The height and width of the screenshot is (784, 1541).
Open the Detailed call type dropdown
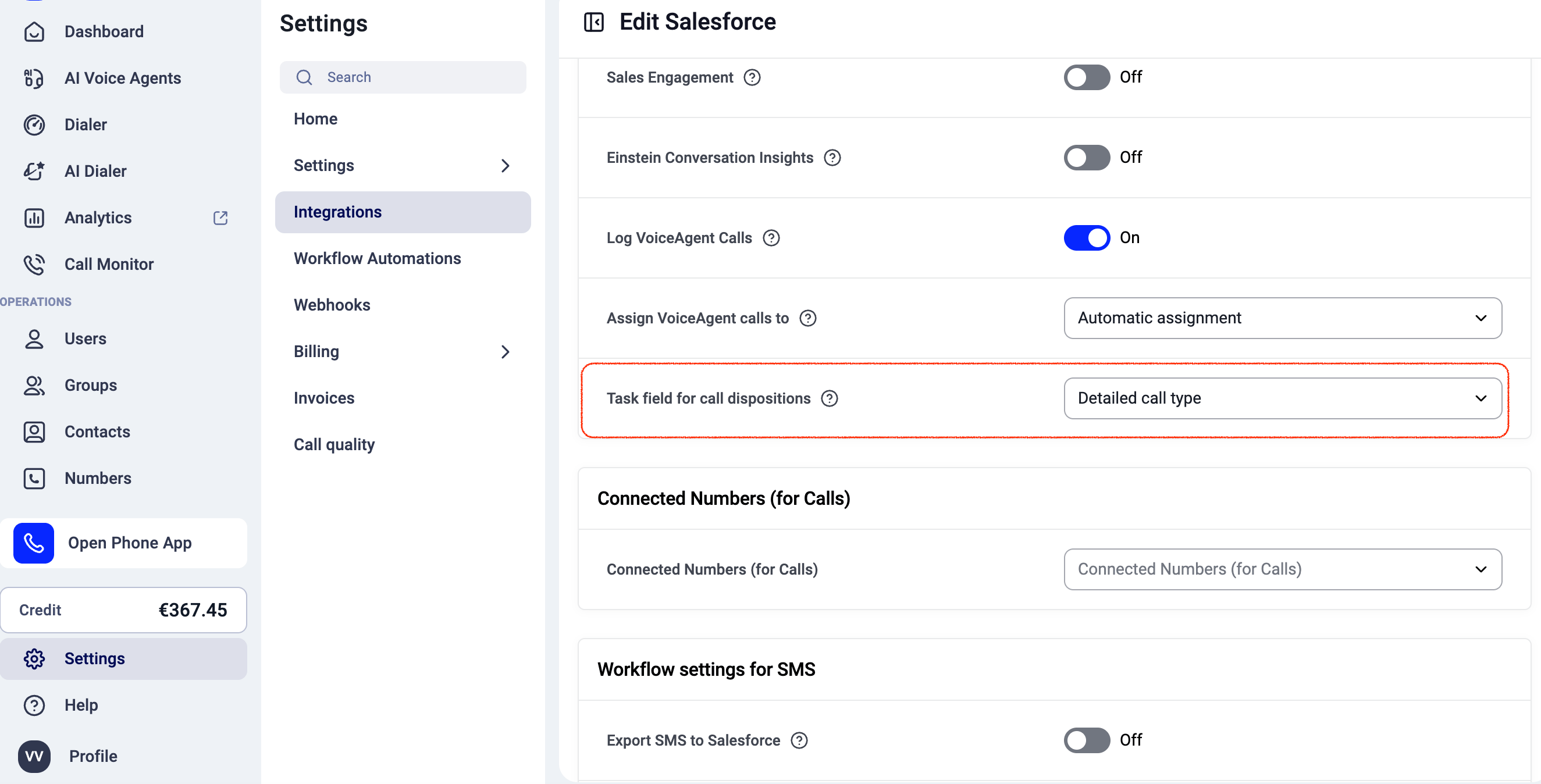coord(1283,398)
